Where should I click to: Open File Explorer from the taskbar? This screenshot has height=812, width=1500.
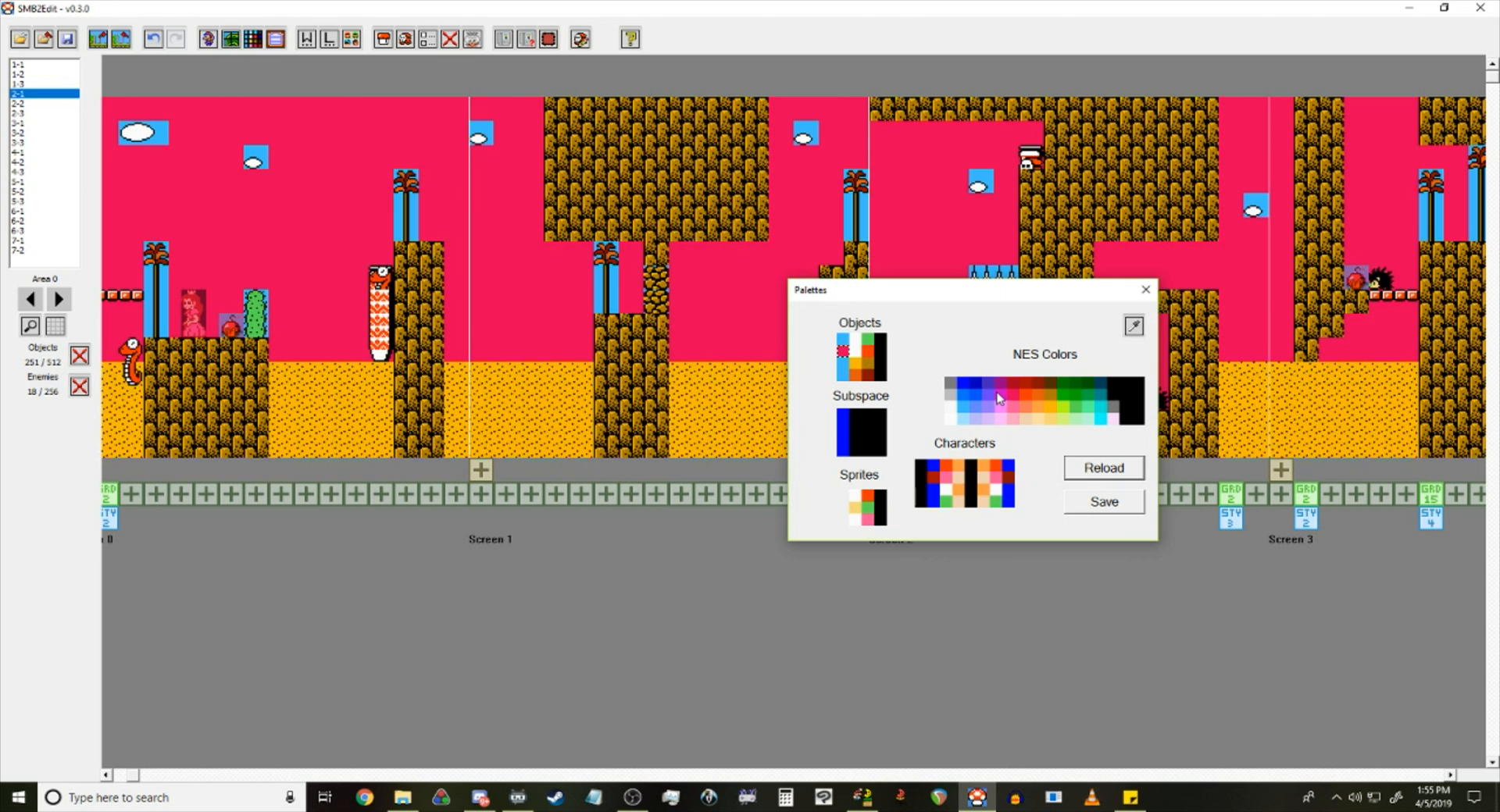click(402, 797)
